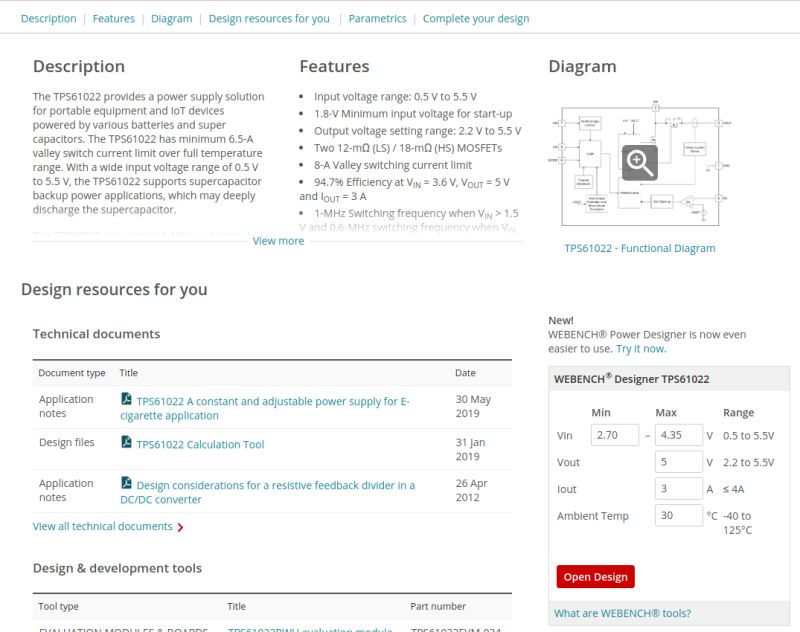The height and width of the screenshot is (632, 800).
Task: Open the Complete your design tab
Action: tap(476, 19)
